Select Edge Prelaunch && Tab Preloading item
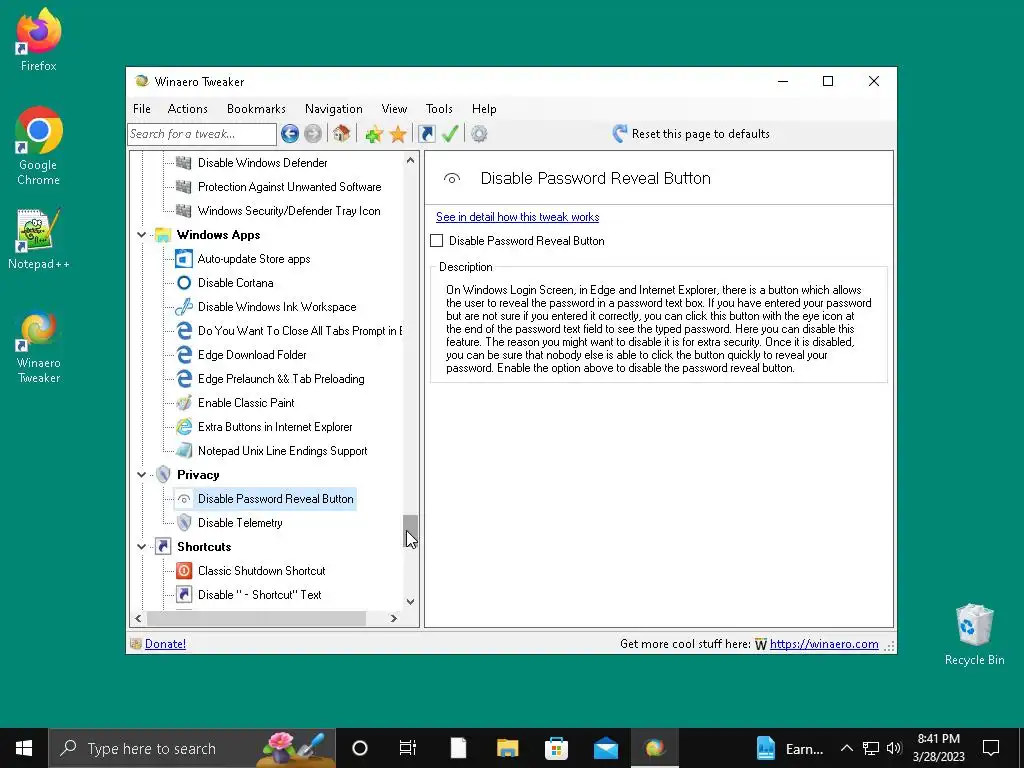 coord(281,379)
